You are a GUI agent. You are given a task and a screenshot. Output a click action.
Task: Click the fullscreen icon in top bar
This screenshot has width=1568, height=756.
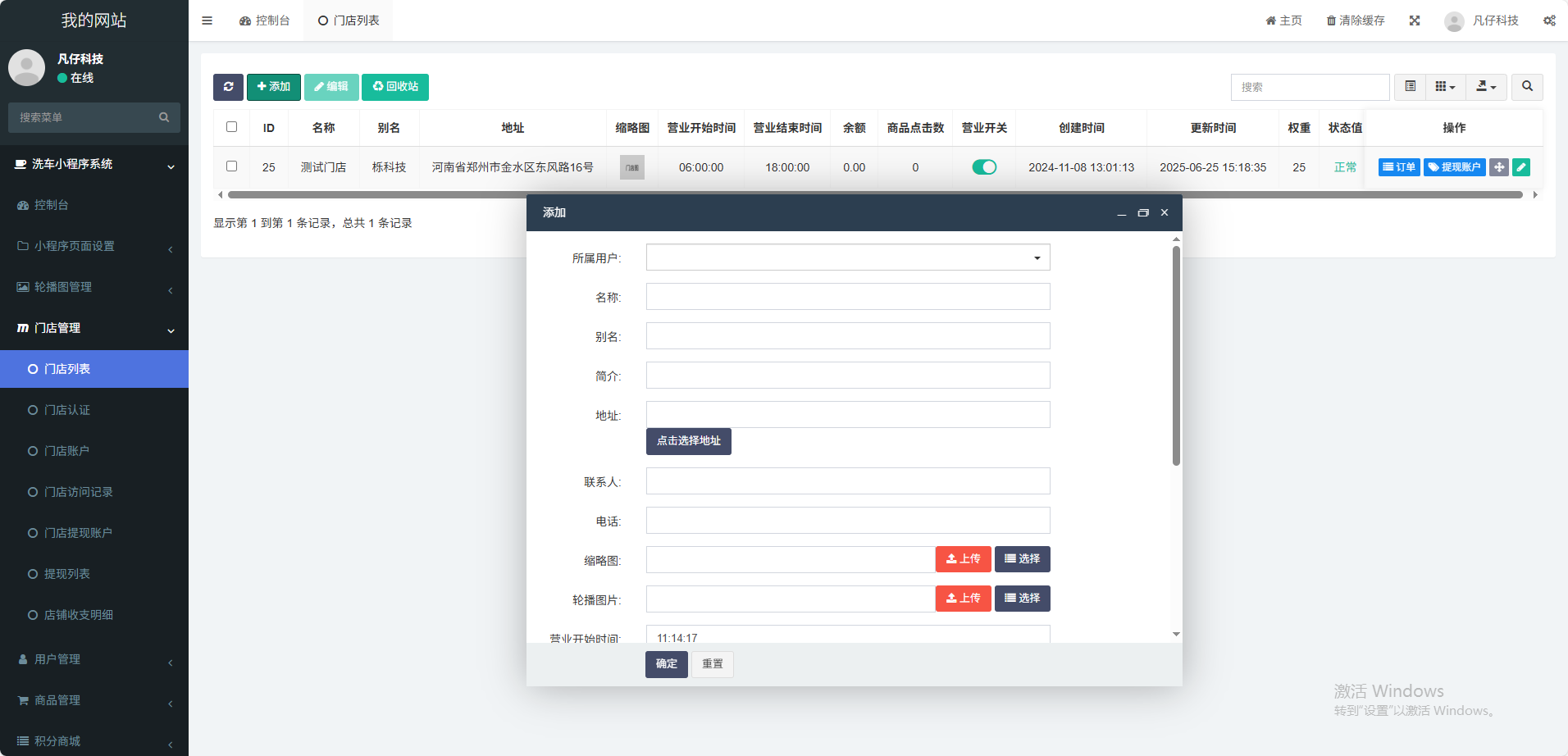point(1415,20)
